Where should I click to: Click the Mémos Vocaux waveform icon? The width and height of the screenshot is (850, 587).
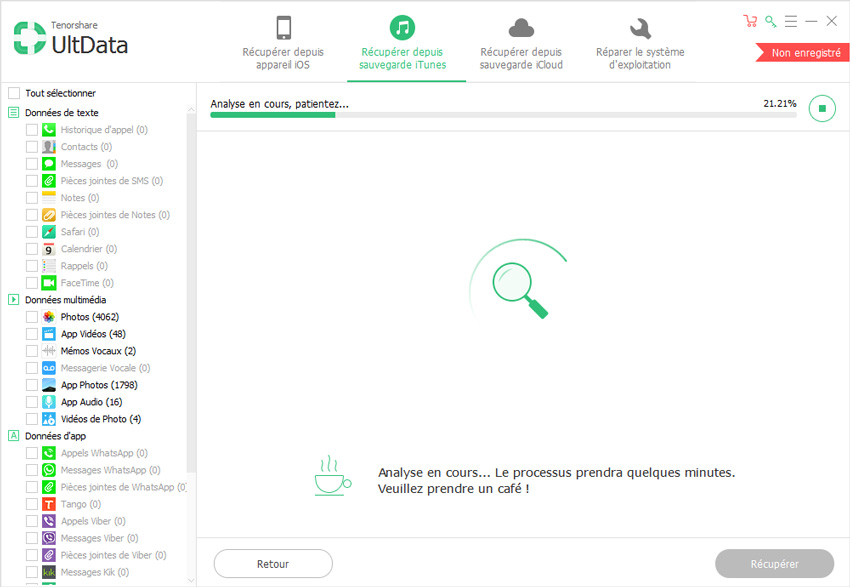click(x=49, y=351)
